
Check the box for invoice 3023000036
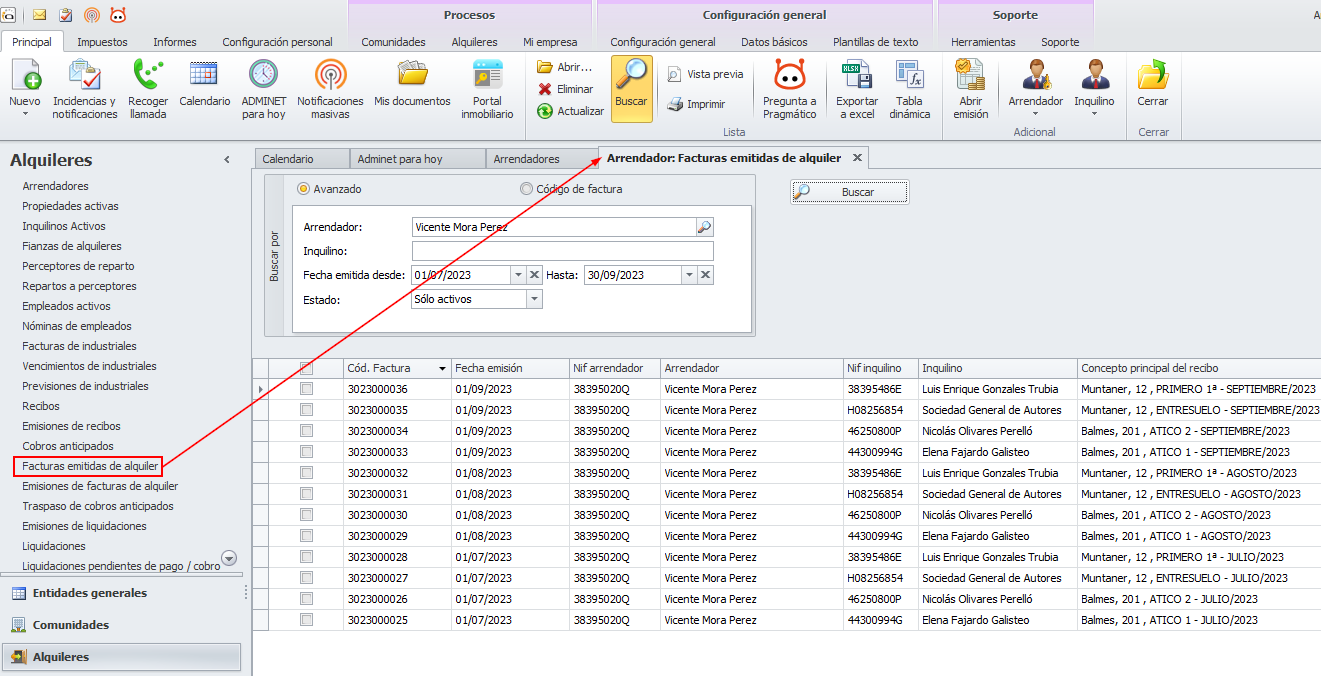click(307, 389)
